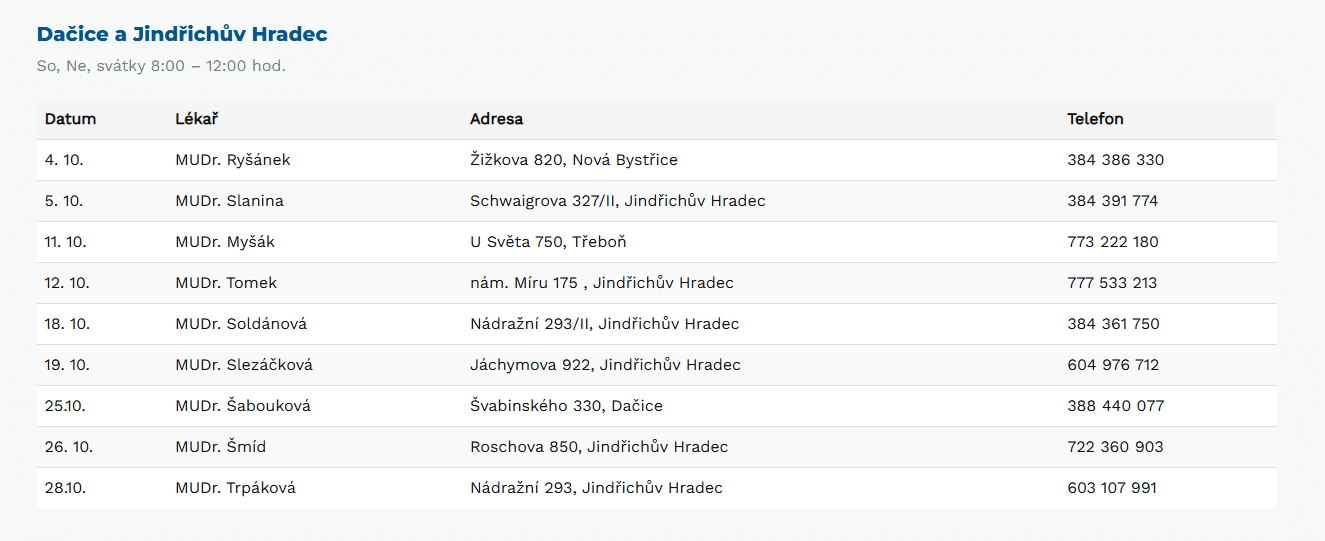This screenshot has width=1325, height=541.
Task: Select phone number 777 533 213
Action: [x=1112, y=283]
